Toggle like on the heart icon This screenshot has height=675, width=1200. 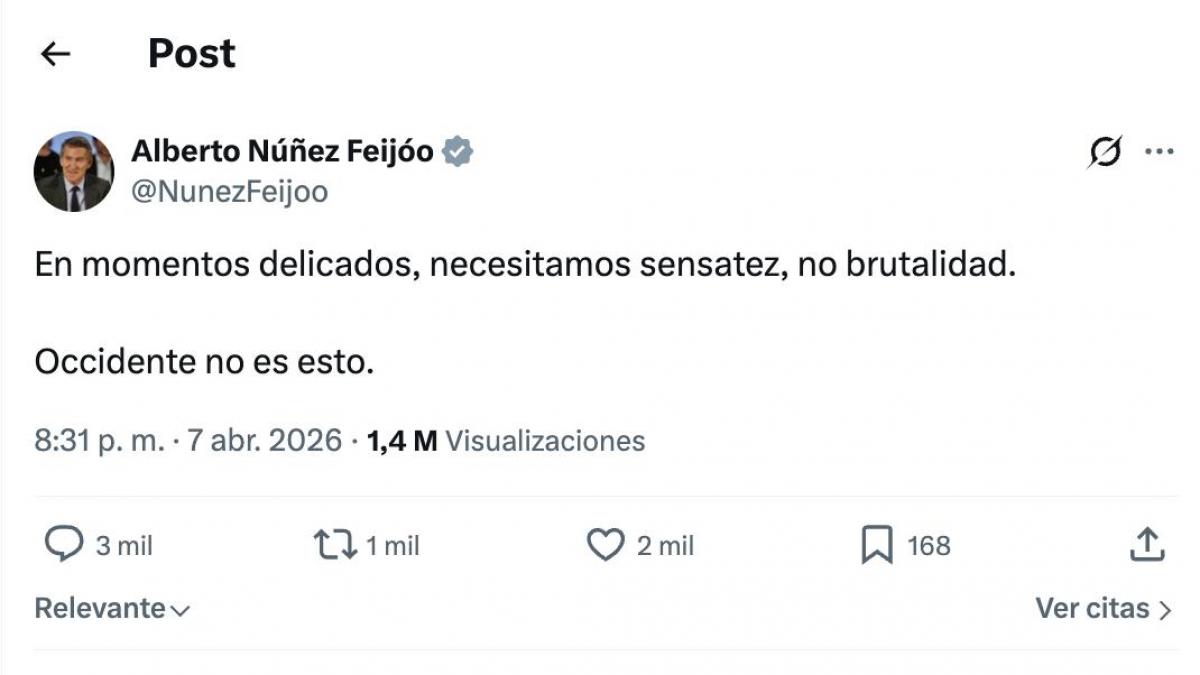point(604,545)
